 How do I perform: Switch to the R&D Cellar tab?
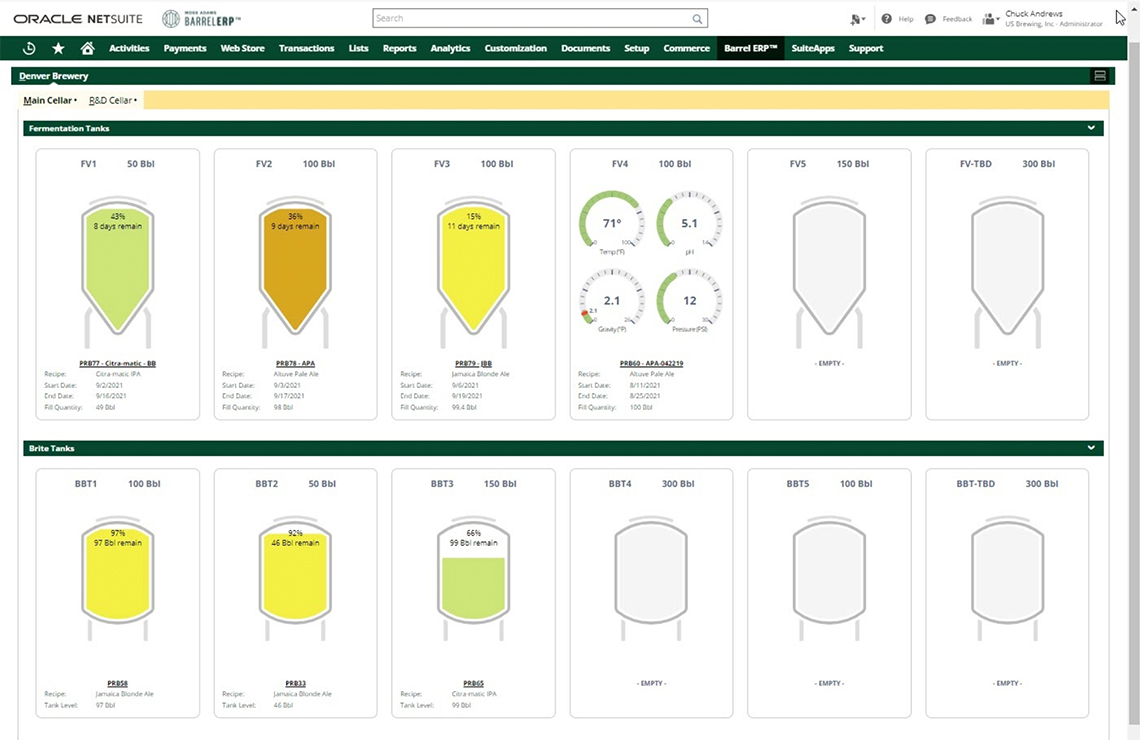pos(111,100)
